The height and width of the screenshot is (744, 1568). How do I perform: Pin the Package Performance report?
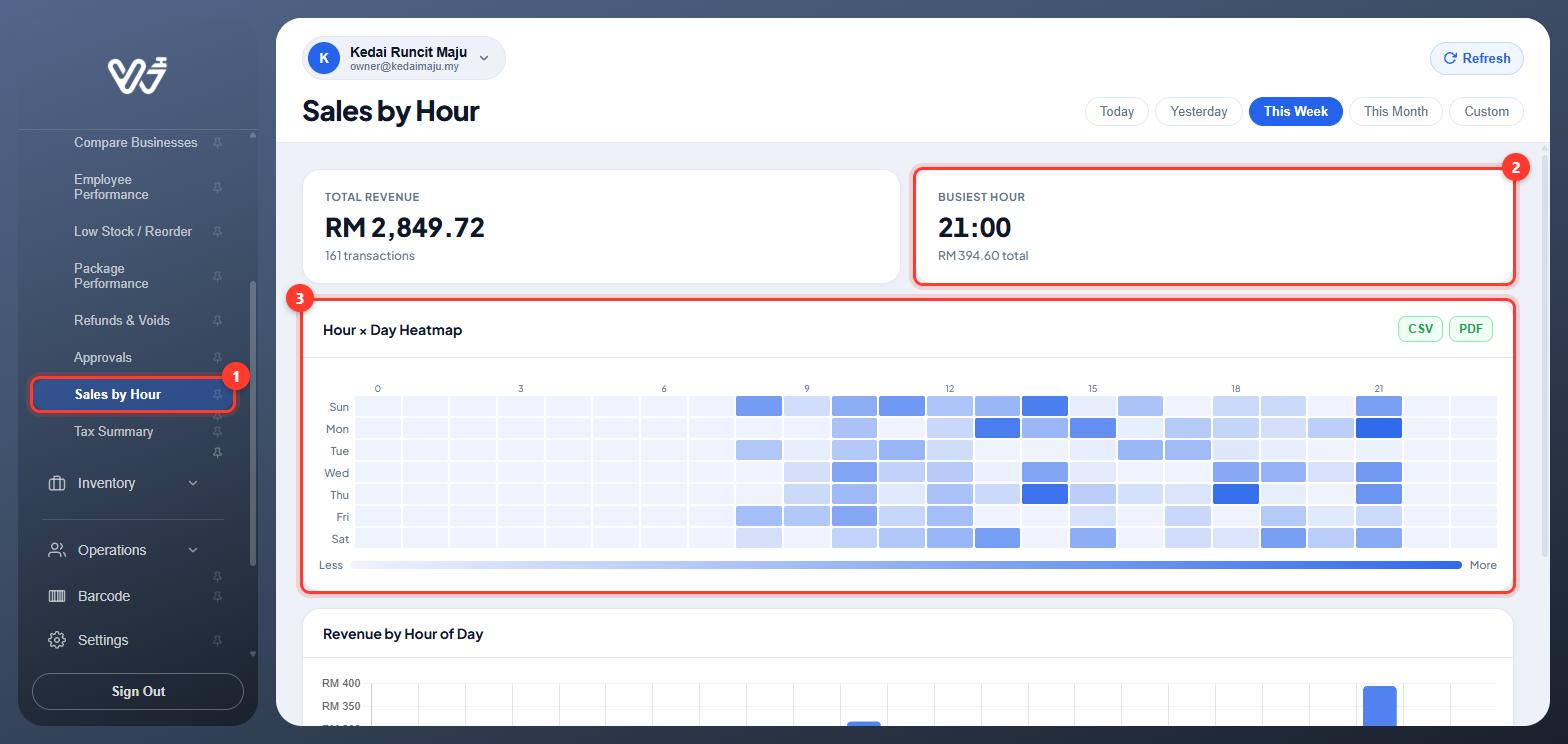point(217,276)
